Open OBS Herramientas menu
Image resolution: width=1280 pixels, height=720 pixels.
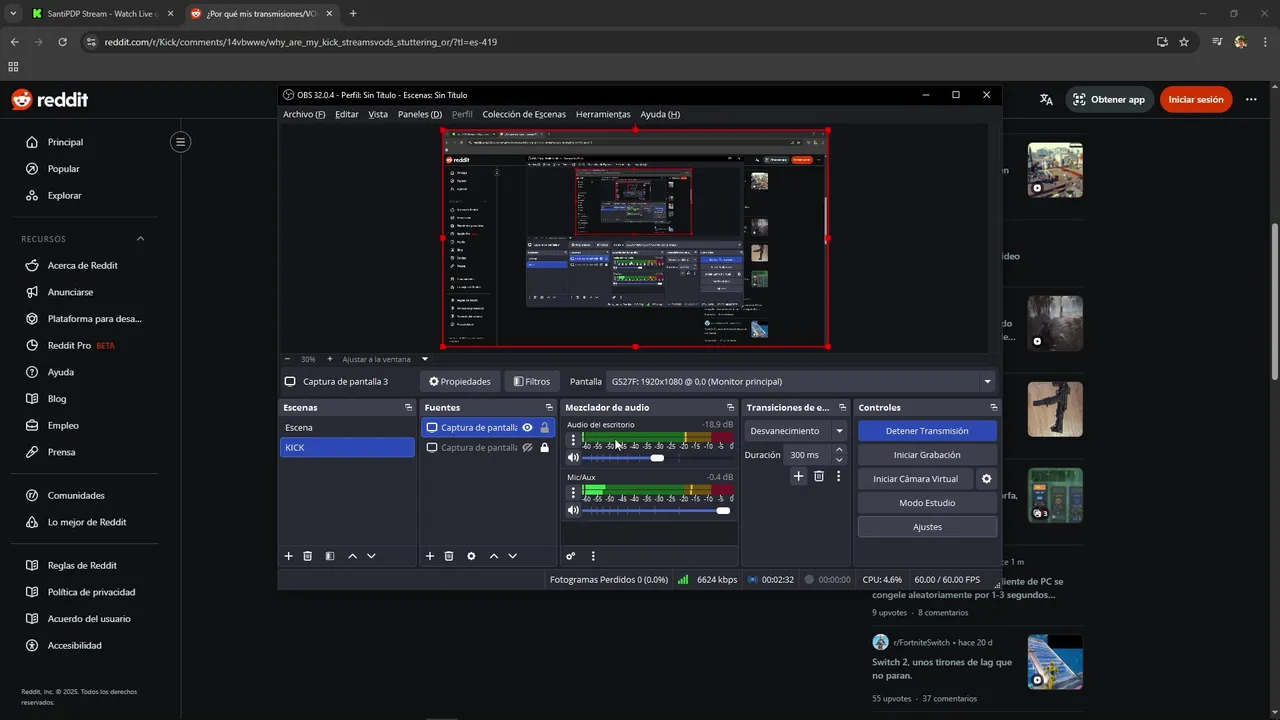(x=603, y=114)
